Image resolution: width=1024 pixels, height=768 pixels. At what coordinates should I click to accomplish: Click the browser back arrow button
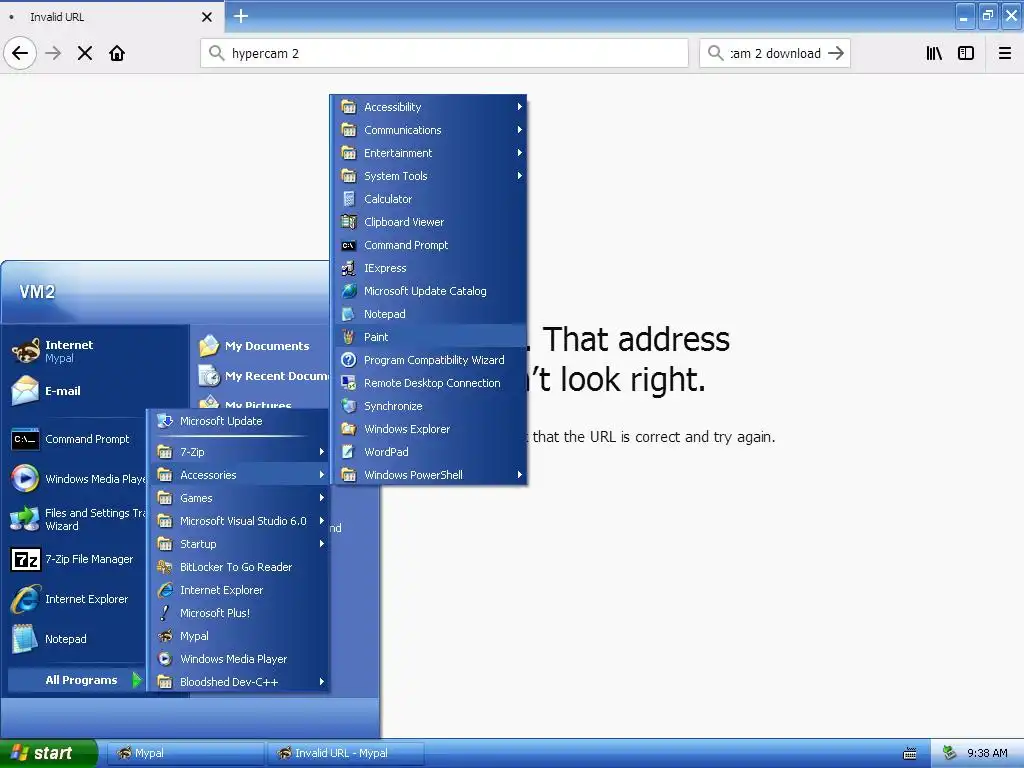20,53
